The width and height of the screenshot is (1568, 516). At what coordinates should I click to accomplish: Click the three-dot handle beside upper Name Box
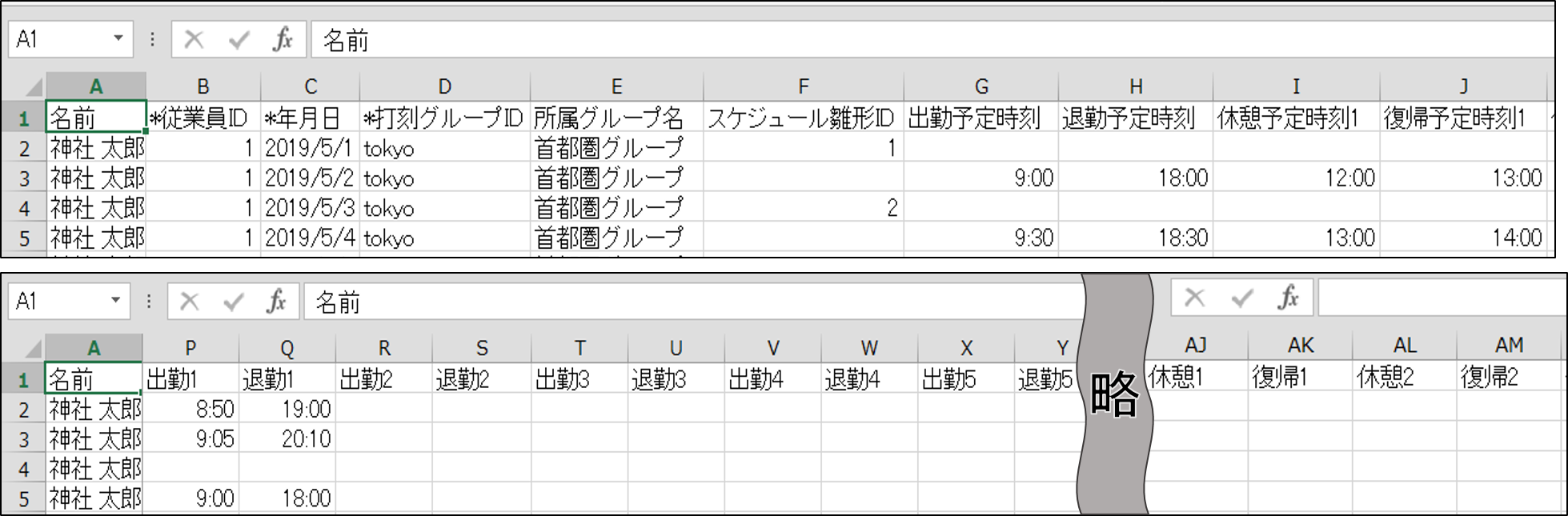pos(152,39)
